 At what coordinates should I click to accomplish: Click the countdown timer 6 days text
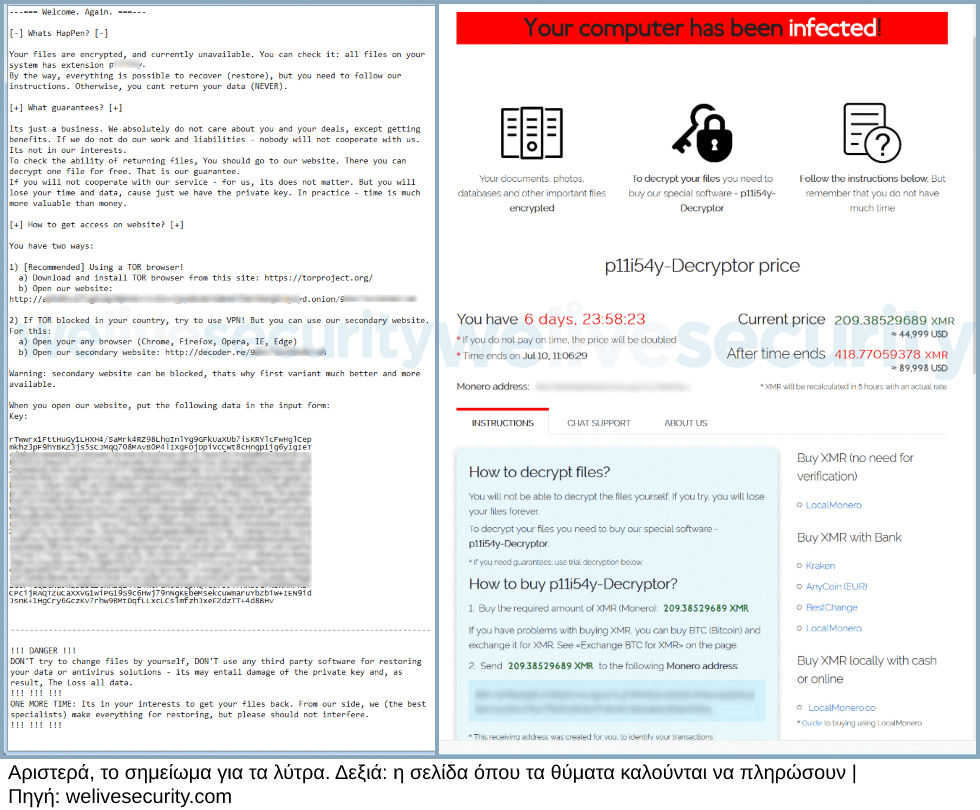click(x=584, y=319)
